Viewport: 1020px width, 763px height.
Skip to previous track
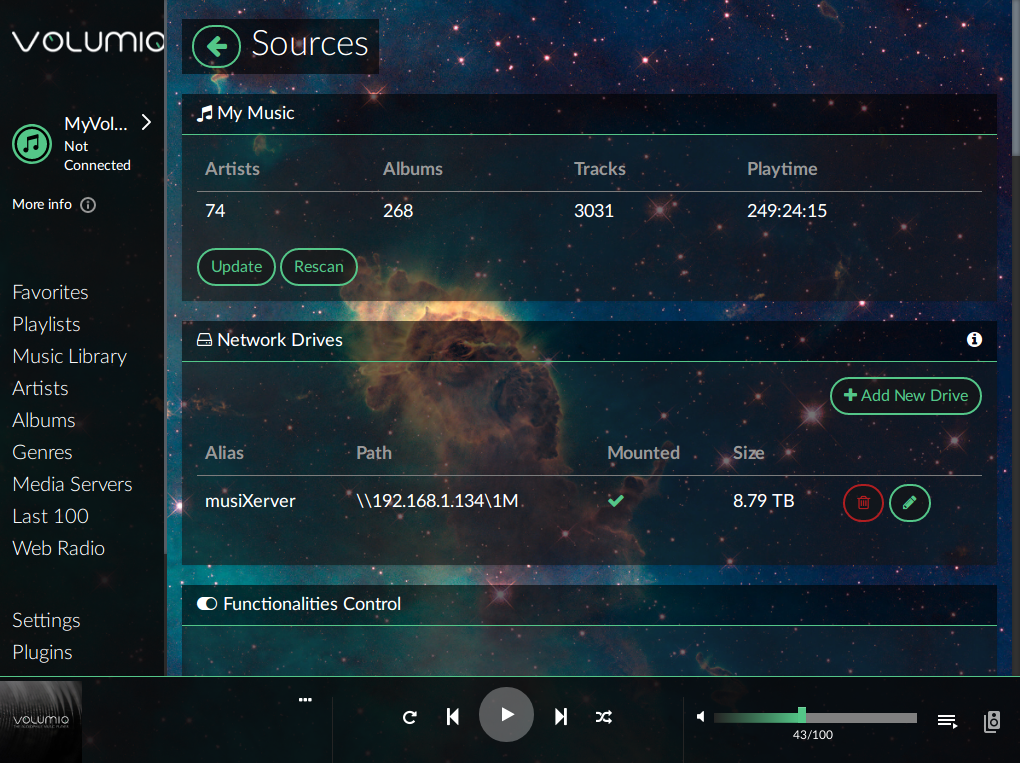(453, 717)
